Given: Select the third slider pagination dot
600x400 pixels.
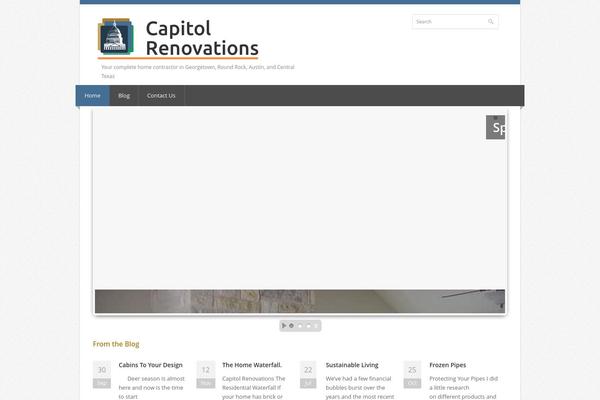Looking at the screenshot, I should 308,326.
